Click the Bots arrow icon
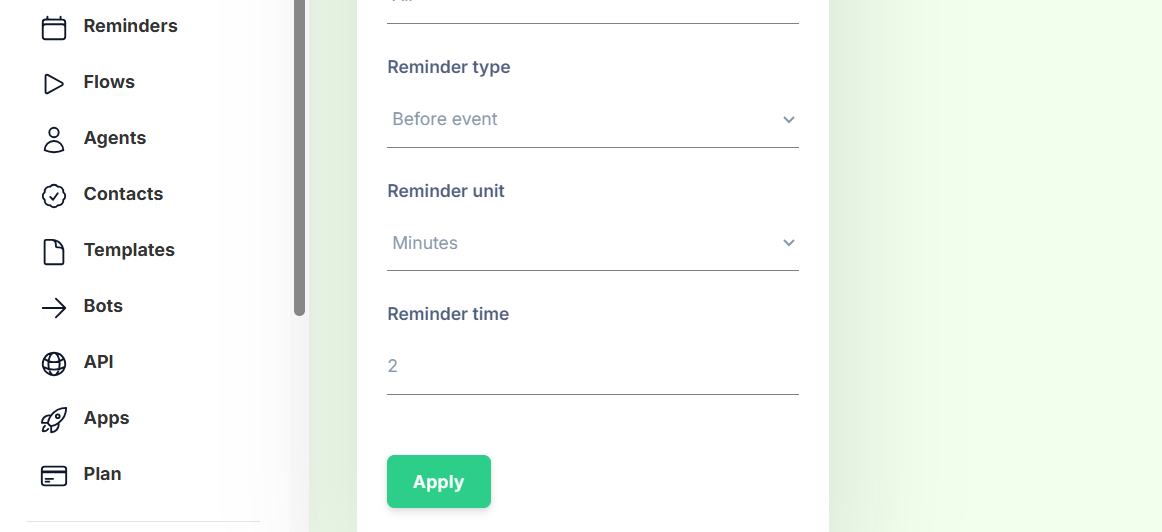Viewport: 1162px width, 532px height. point(54,307)
